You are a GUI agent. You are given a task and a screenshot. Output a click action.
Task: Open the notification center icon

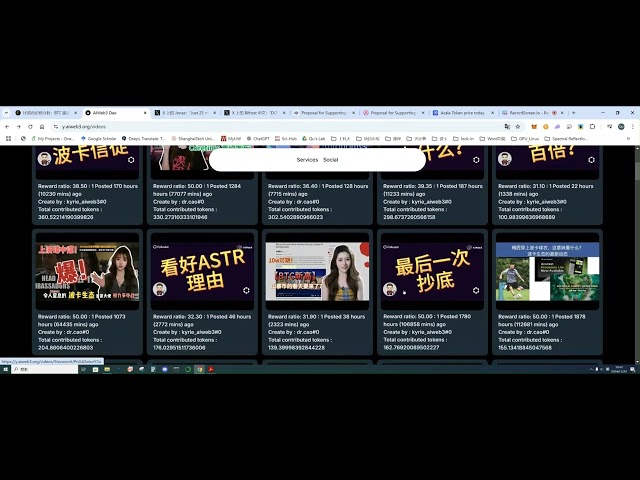(x=632, y=369)
